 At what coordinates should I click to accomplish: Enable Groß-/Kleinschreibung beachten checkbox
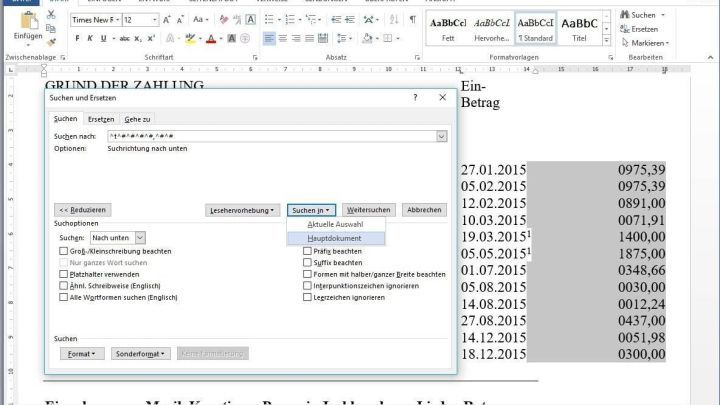(x=63, y=251)
